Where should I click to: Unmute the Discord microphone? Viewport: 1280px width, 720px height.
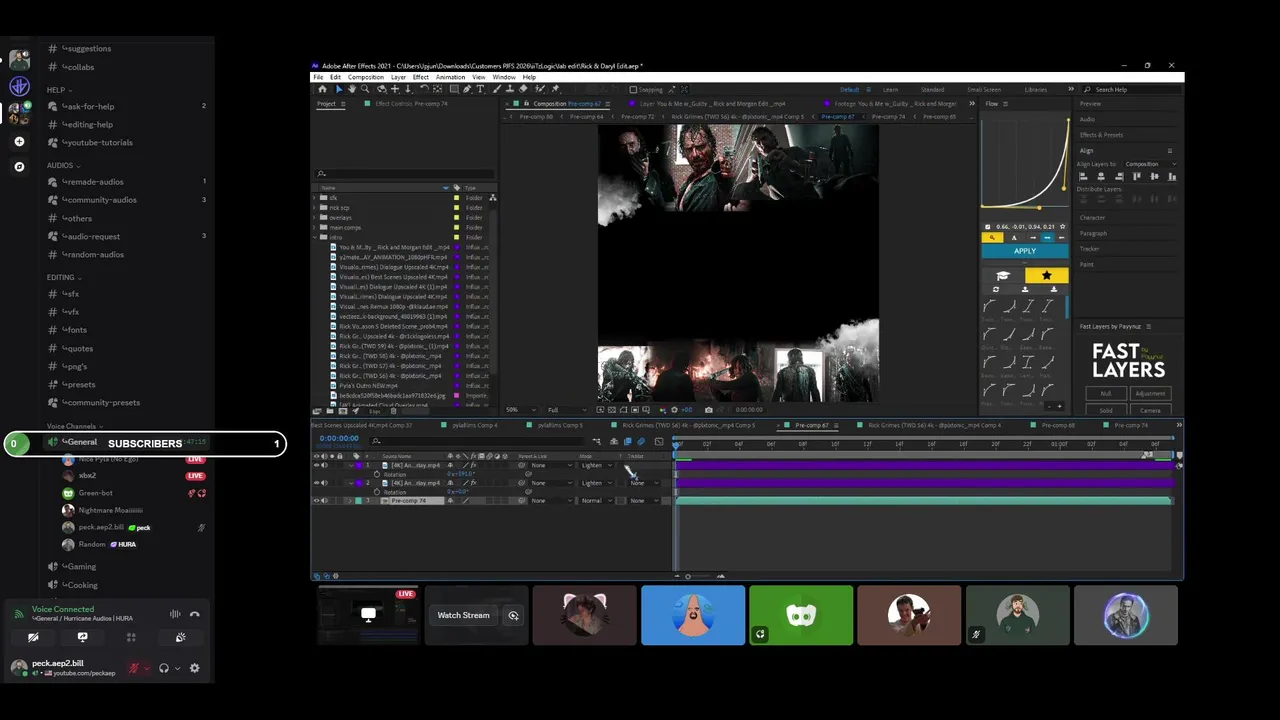click(x=134, y=668)
